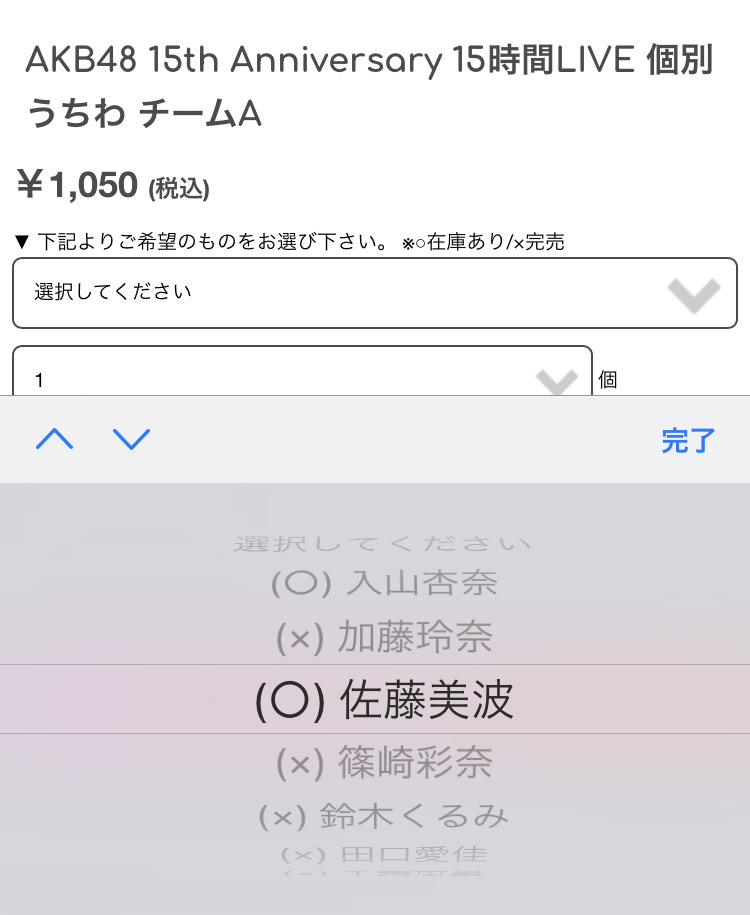Open the 選択してください member dropdown

[375, 292]
